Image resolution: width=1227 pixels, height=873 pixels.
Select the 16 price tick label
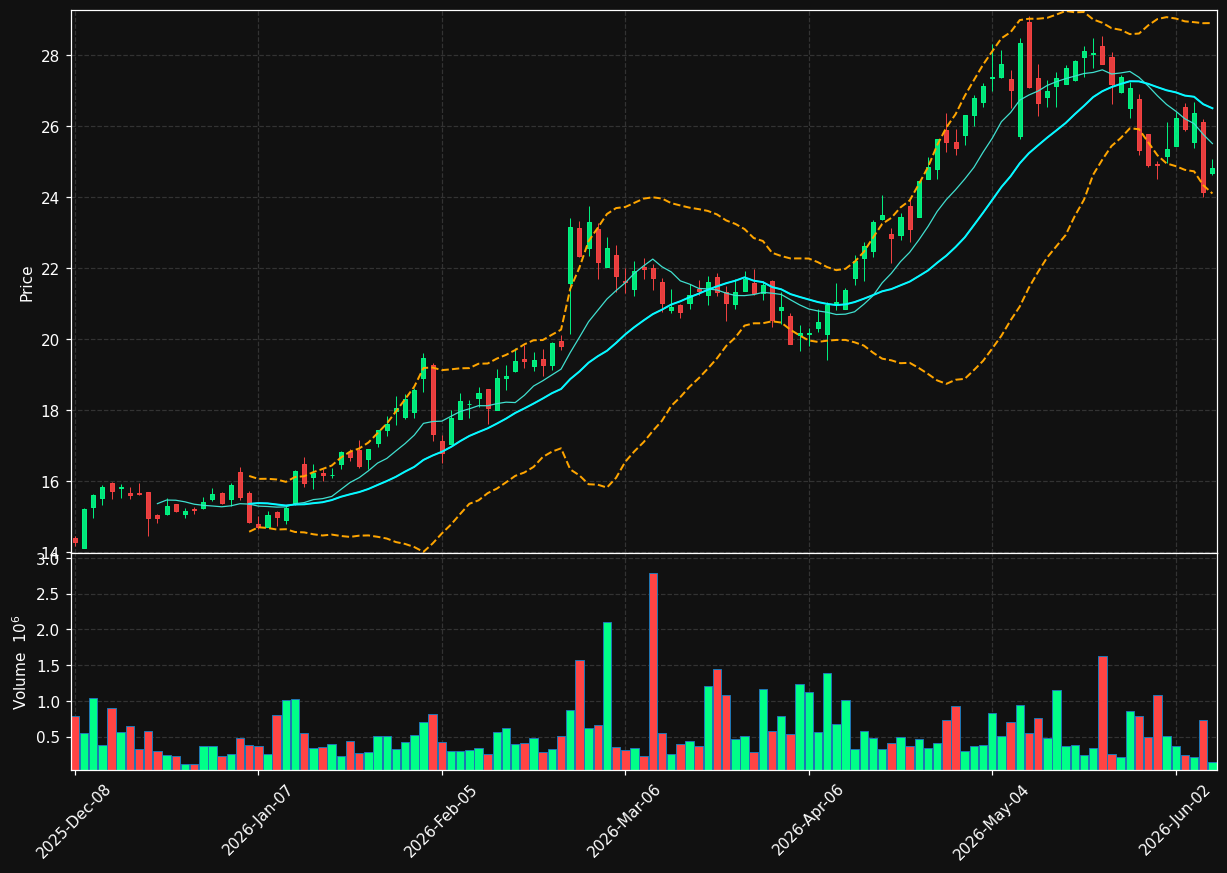[52, 482]
